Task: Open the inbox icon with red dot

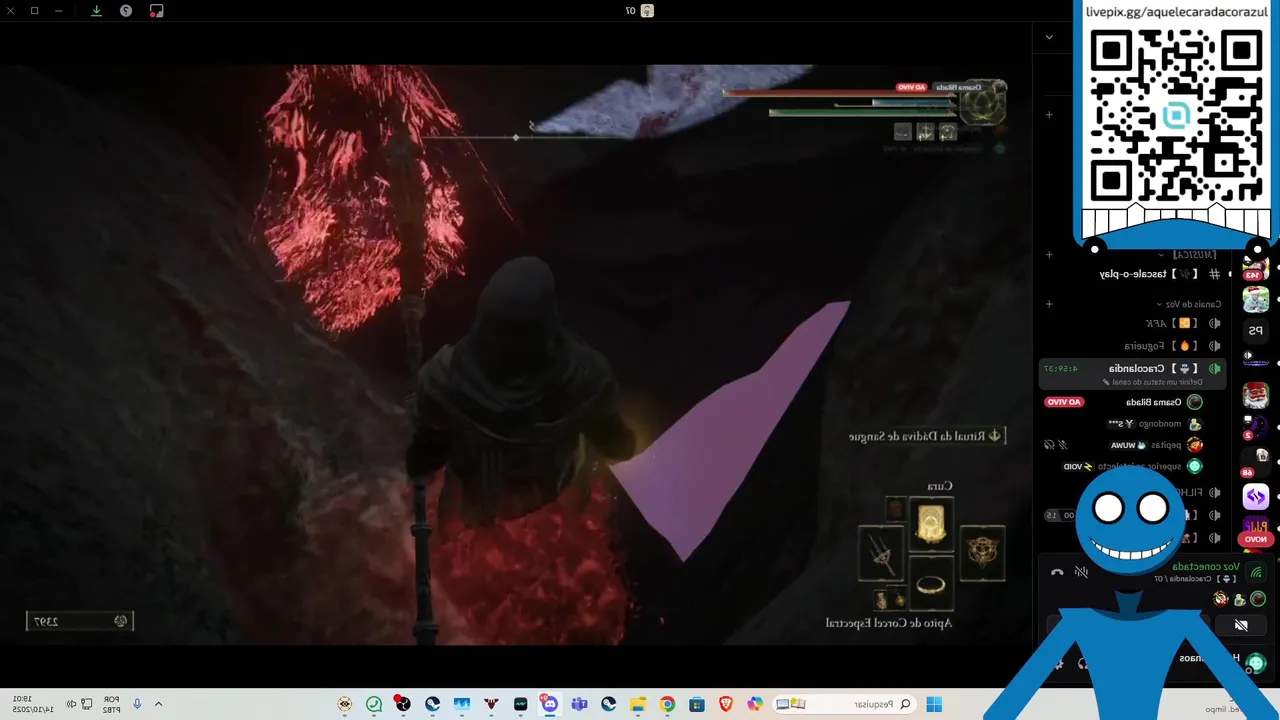Action: 156,11
